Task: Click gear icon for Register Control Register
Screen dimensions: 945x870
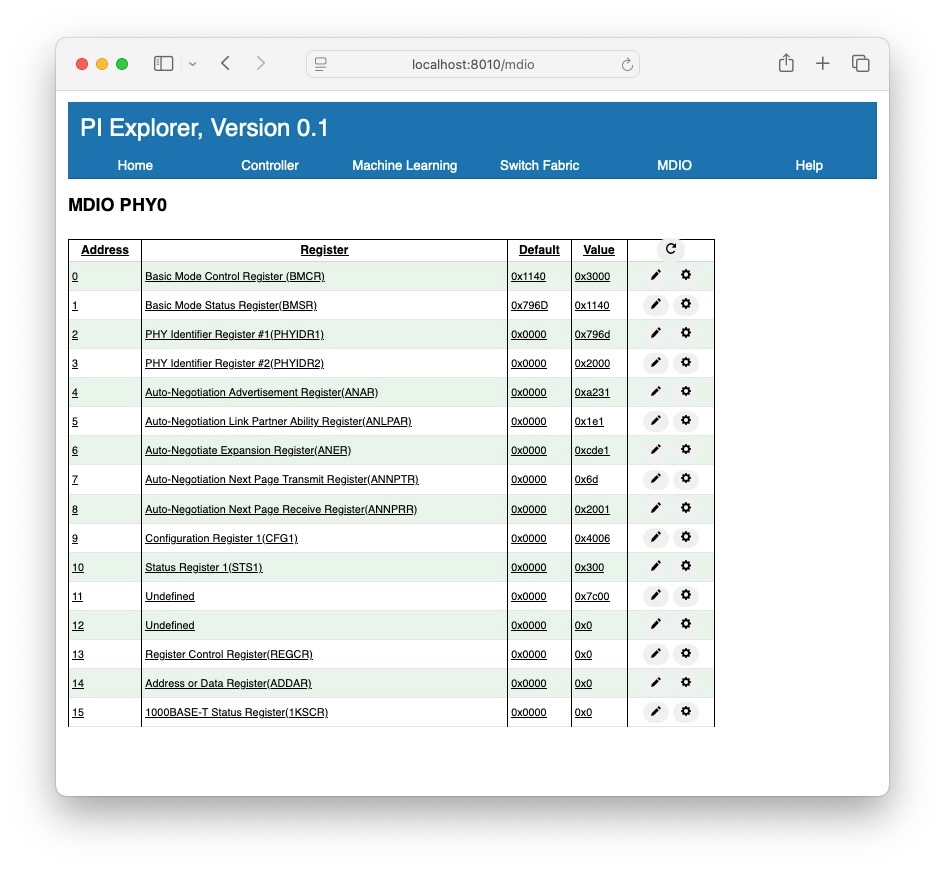Action: (x=685, y=653)
